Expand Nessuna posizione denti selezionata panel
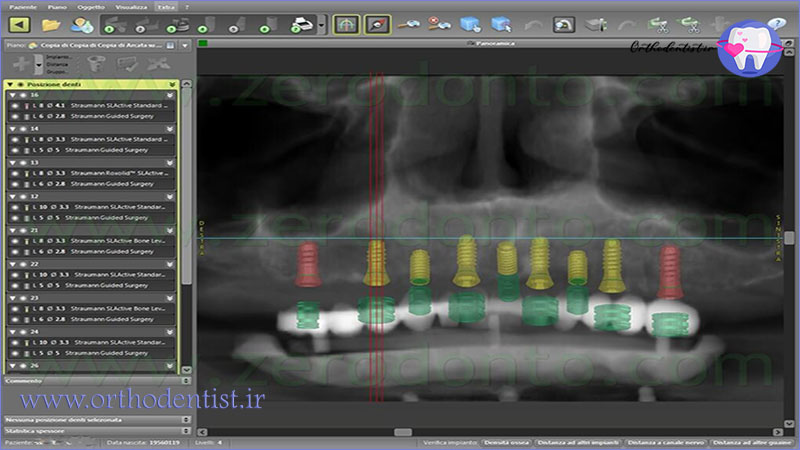 (x=186, y=419)
